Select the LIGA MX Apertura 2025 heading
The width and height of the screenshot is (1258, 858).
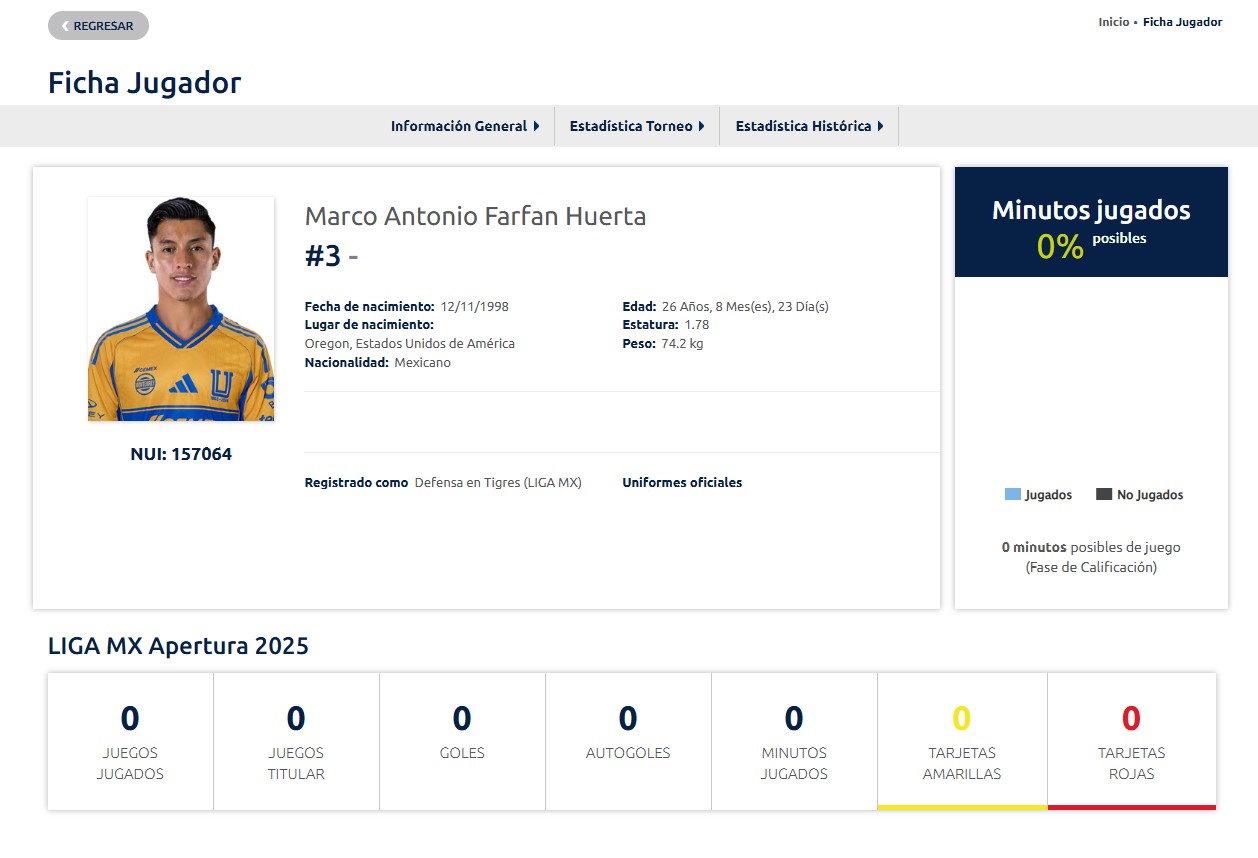point(178,646)
